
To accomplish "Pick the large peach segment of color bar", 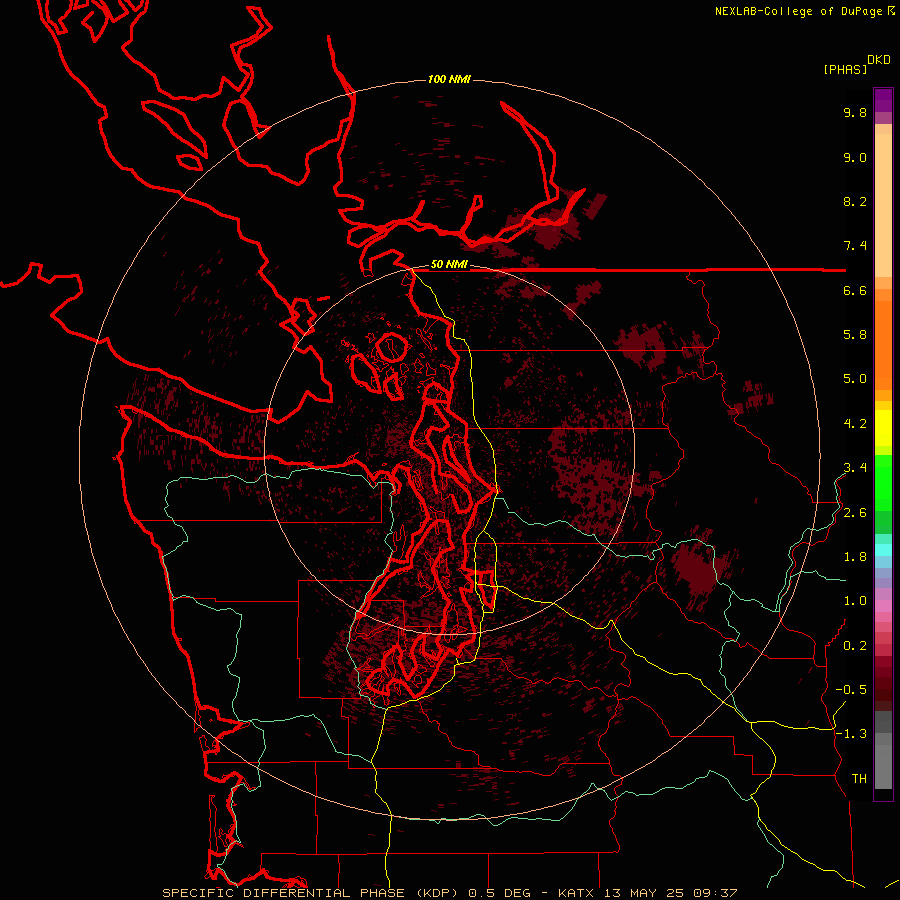I will 883,205.
